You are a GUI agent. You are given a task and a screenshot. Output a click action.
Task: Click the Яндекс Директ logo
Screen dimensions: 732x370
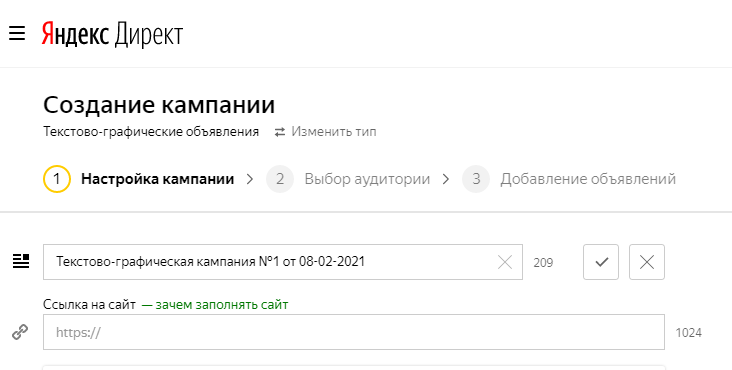pos(112,34)
